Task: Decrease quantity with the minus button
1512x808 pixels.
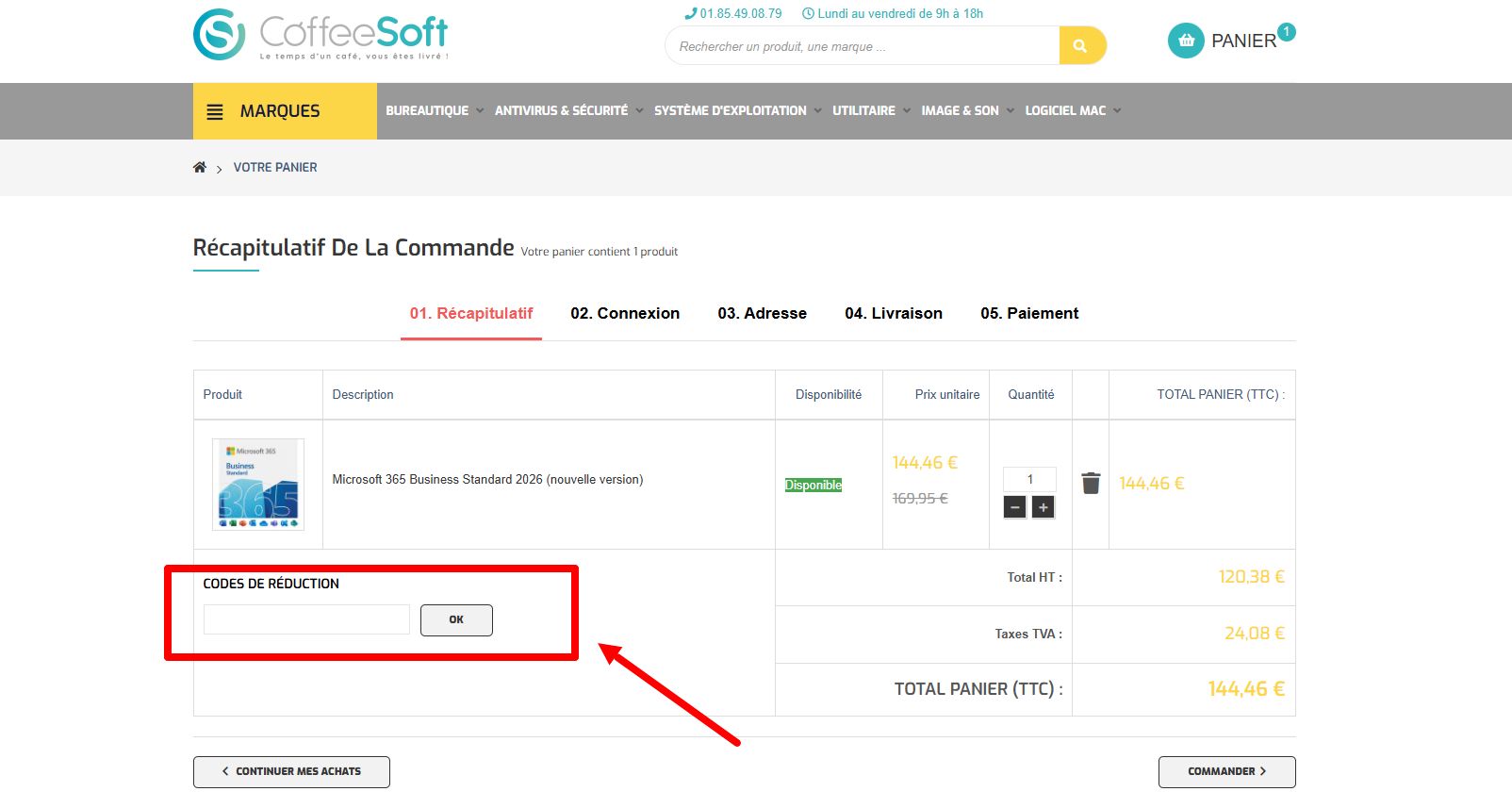Action: point(1015,507)
